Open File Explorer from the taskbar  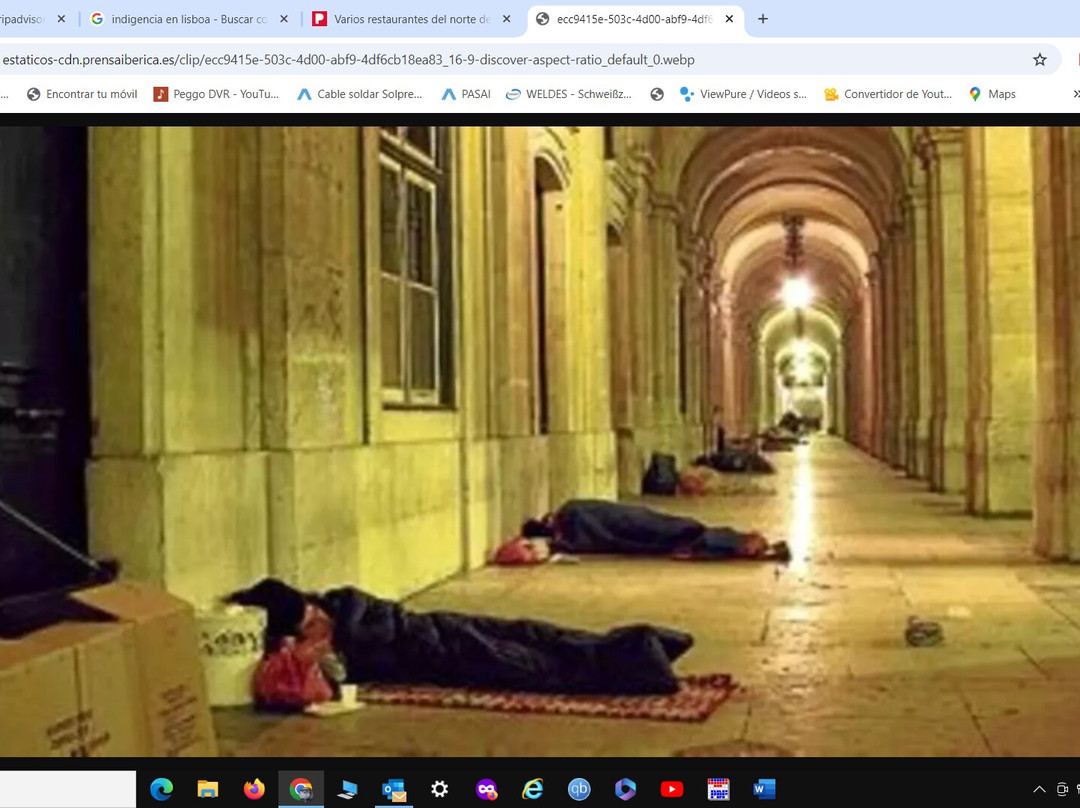click(x=208, y=789)
